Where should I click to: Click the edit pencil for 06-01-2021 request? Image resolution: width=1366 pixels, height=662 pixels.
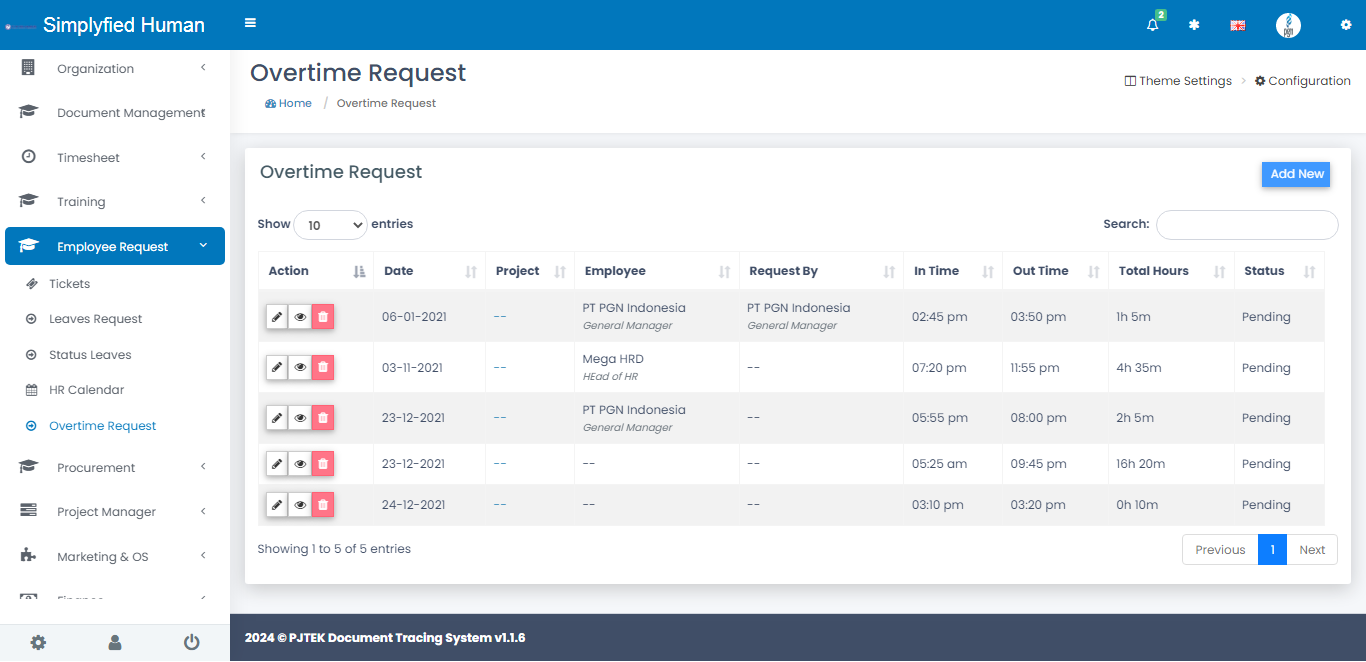point(277,317)
